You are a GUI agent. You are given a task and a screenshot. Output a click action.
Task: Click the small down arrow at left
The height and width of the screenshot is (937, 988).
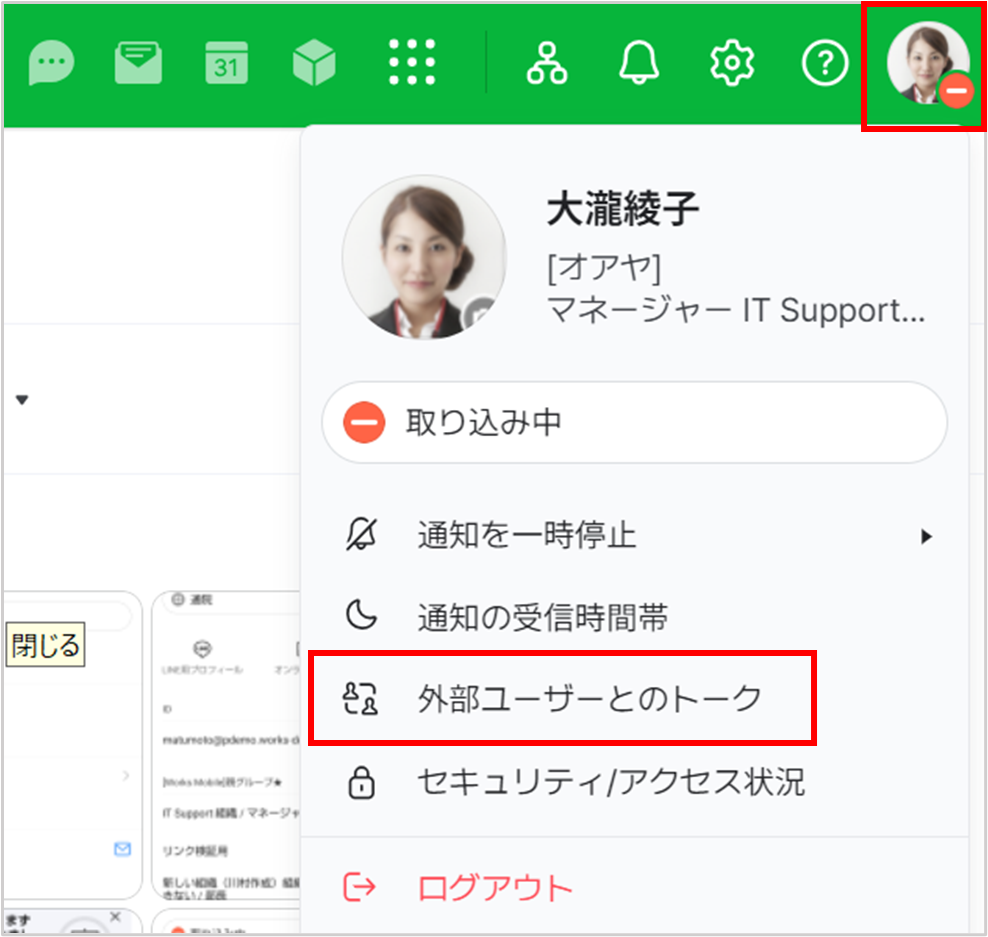pos(21,400)
